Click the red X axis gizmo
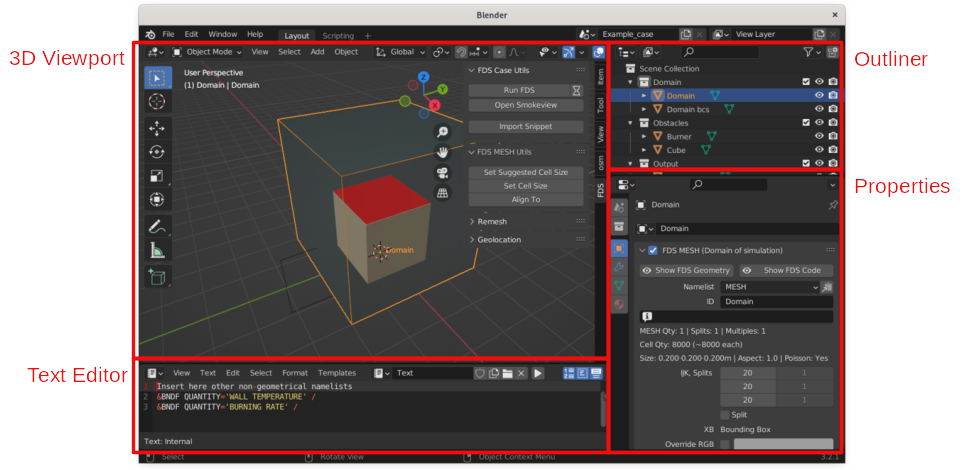The width and height of the screenshot is (962, 470). [x=436, y=105]
